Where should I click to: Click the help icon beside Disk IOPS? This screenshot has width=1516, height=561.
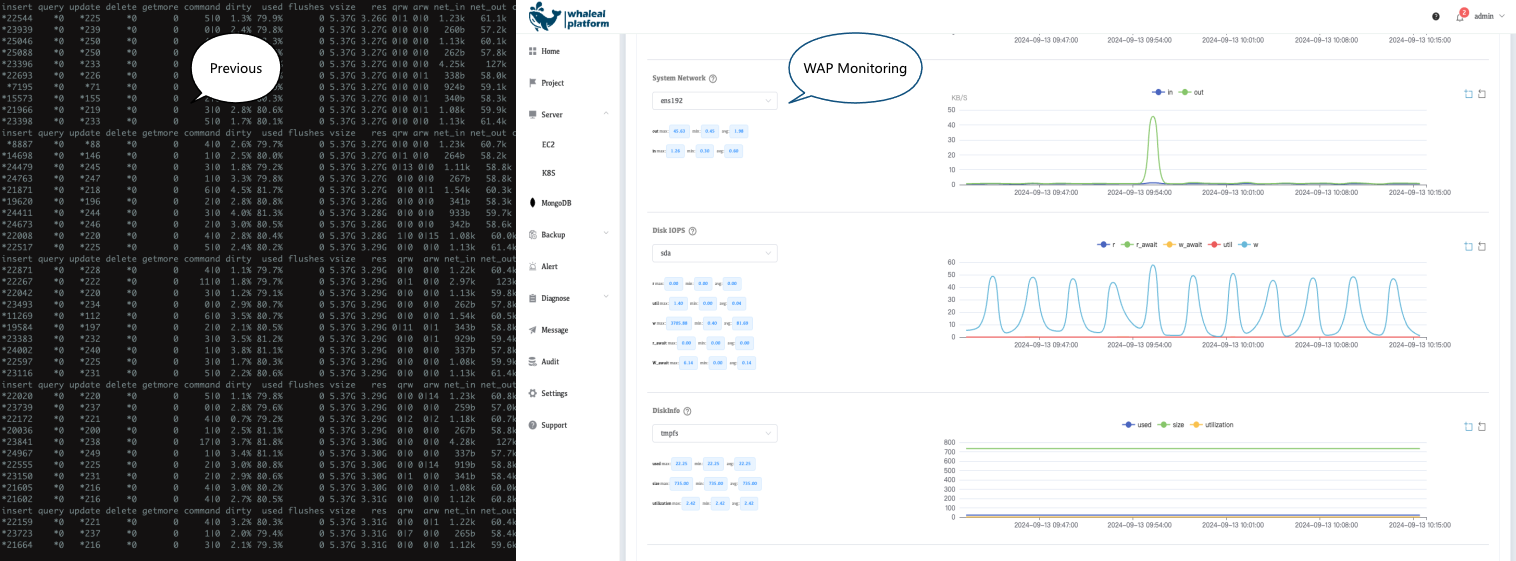coord(692,231)
